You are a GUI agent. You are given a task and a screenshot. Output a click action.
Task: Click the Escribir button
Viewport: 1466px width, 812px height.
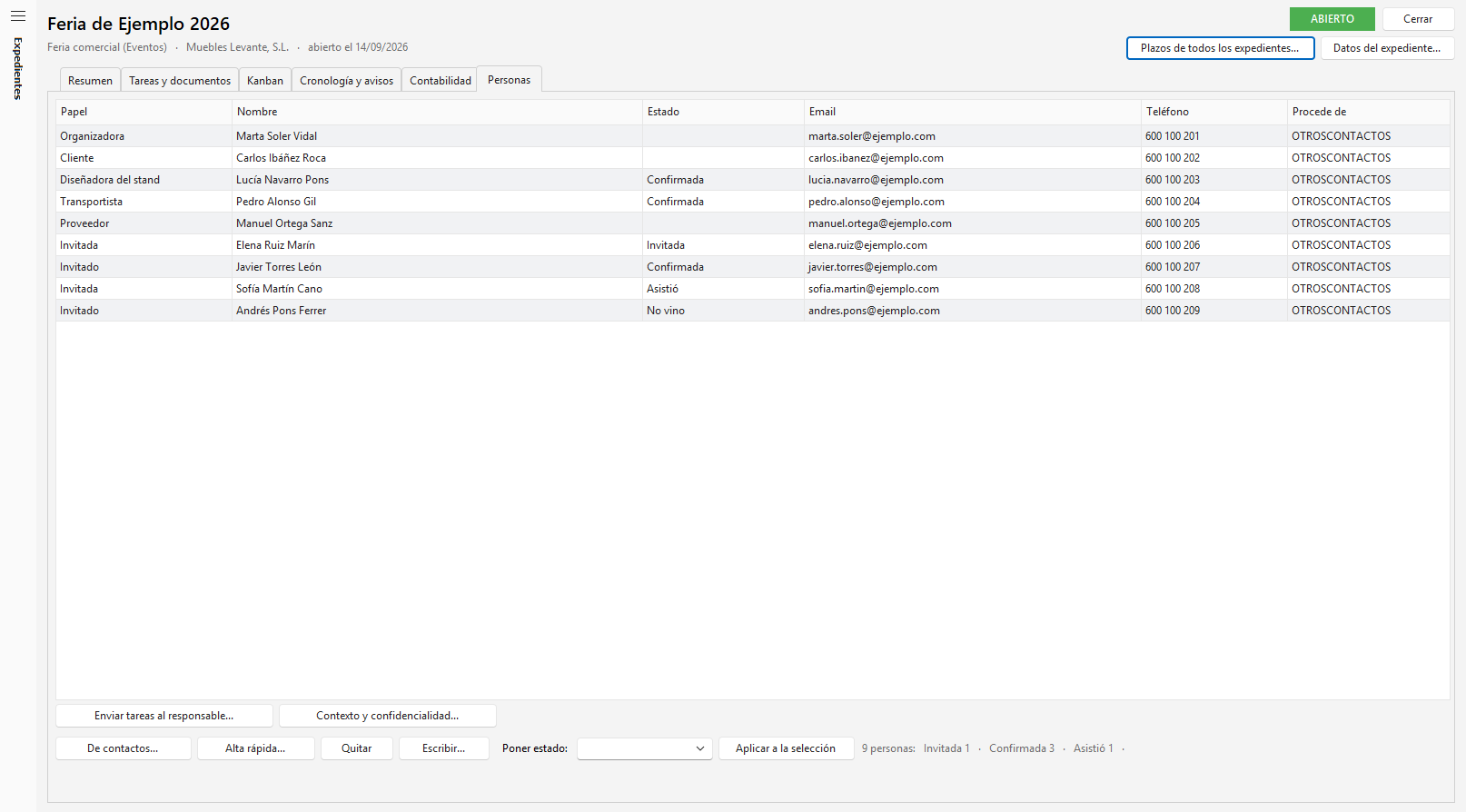(444, 748)
